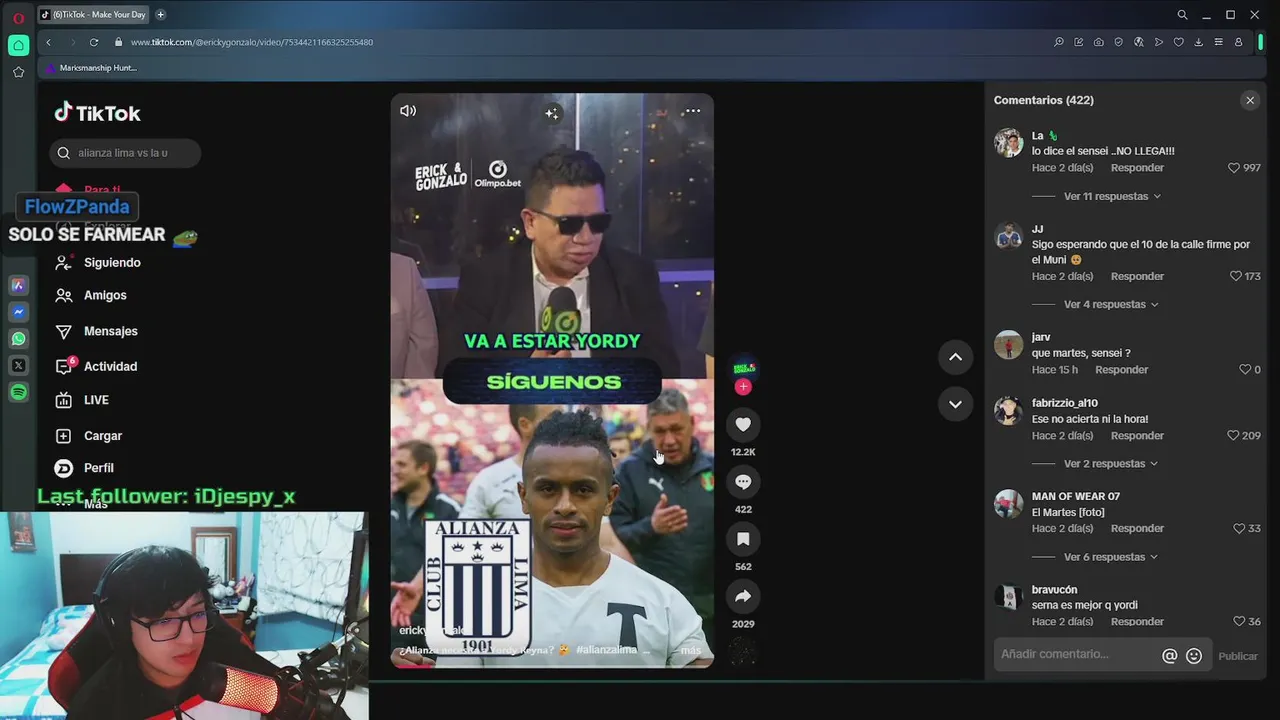Go to previous video with up arrow
The image size is (1280, 720).
click(955, 357)
